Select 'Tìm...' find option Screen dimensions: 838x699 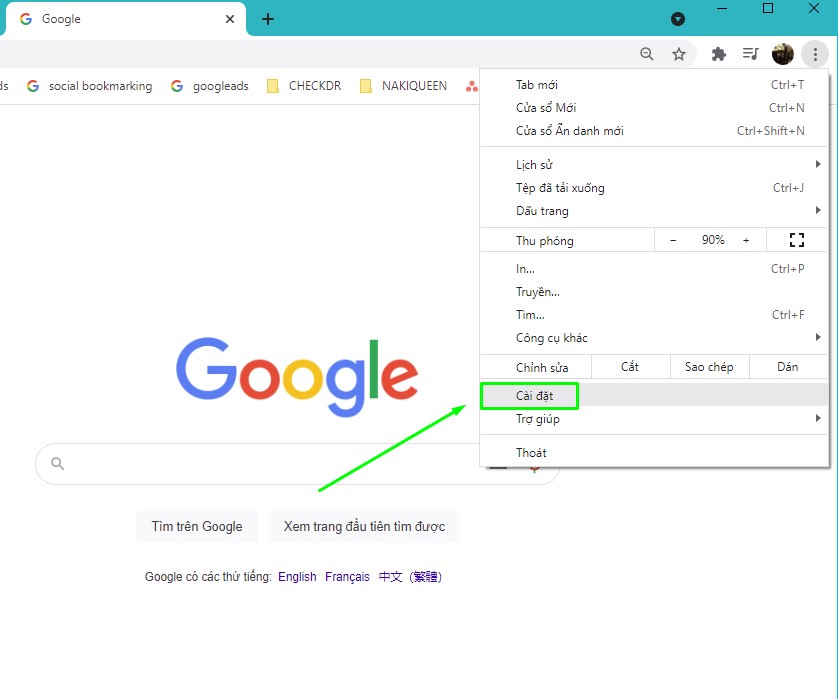pyautogui.click(x=654, y=315)
